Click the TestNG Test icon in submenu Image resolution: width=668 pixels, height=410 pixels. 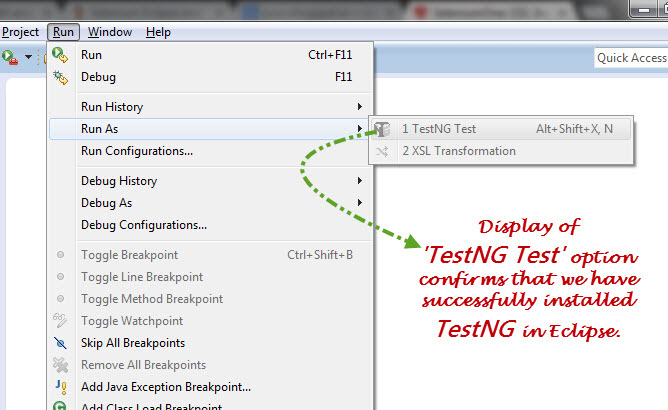point(382,129)
